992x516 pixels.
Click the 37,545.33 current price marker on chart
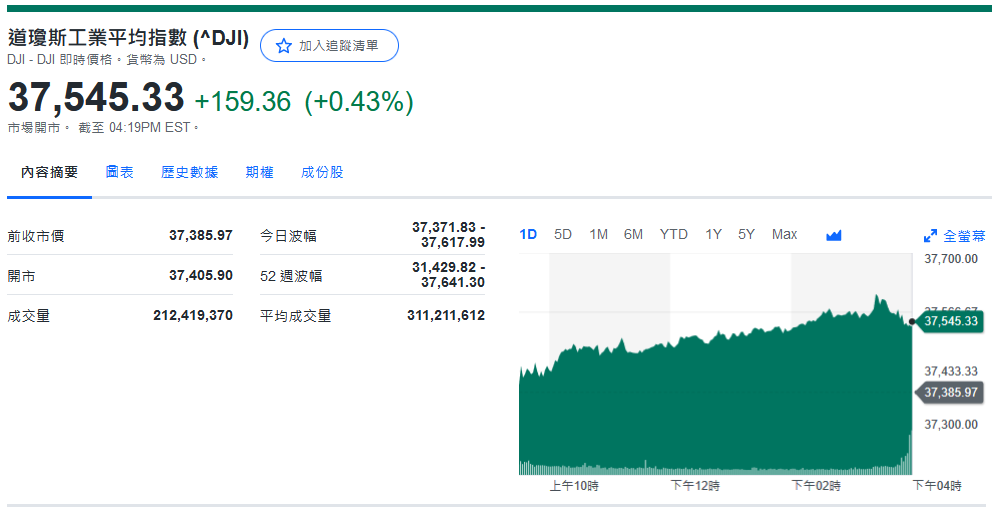tap(950, 321)
